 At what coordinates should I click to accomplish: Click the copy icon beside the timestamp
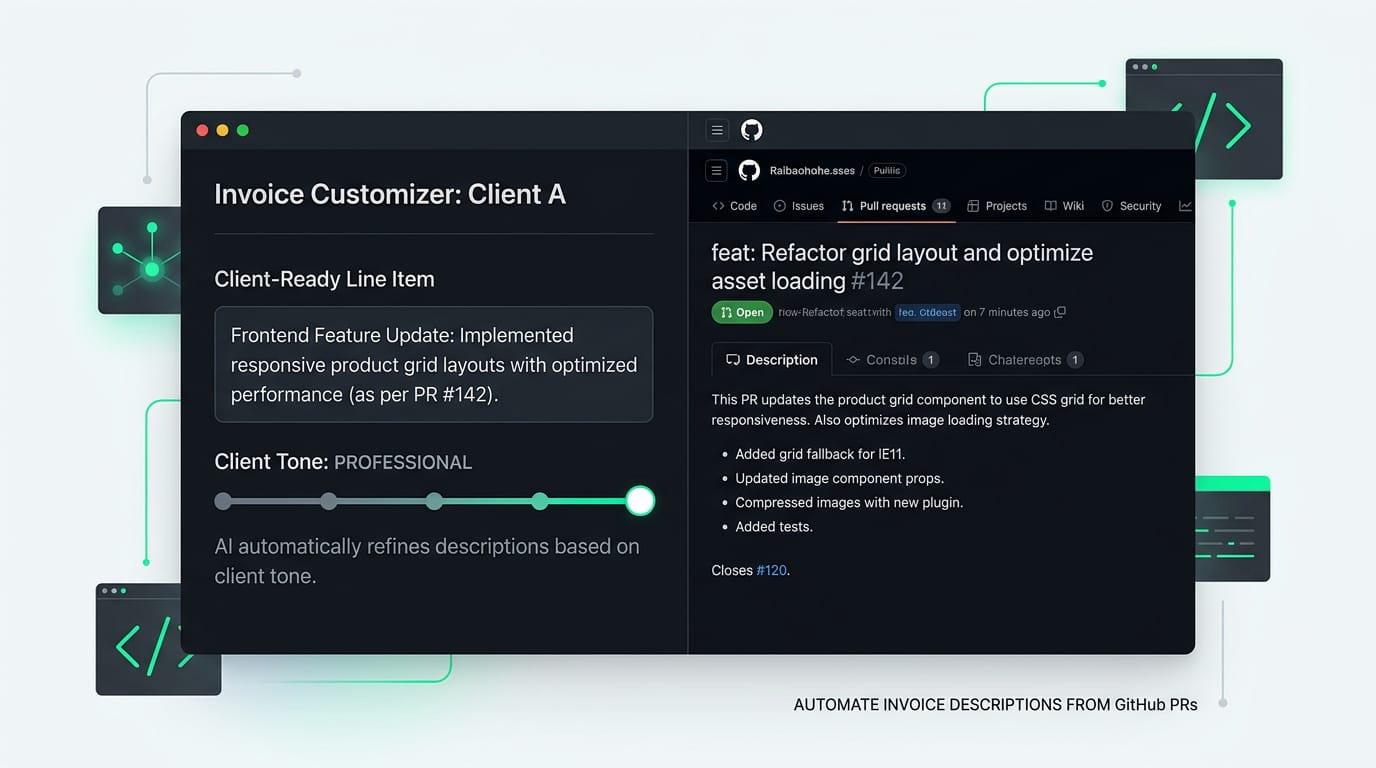(x=1062, y=312)
